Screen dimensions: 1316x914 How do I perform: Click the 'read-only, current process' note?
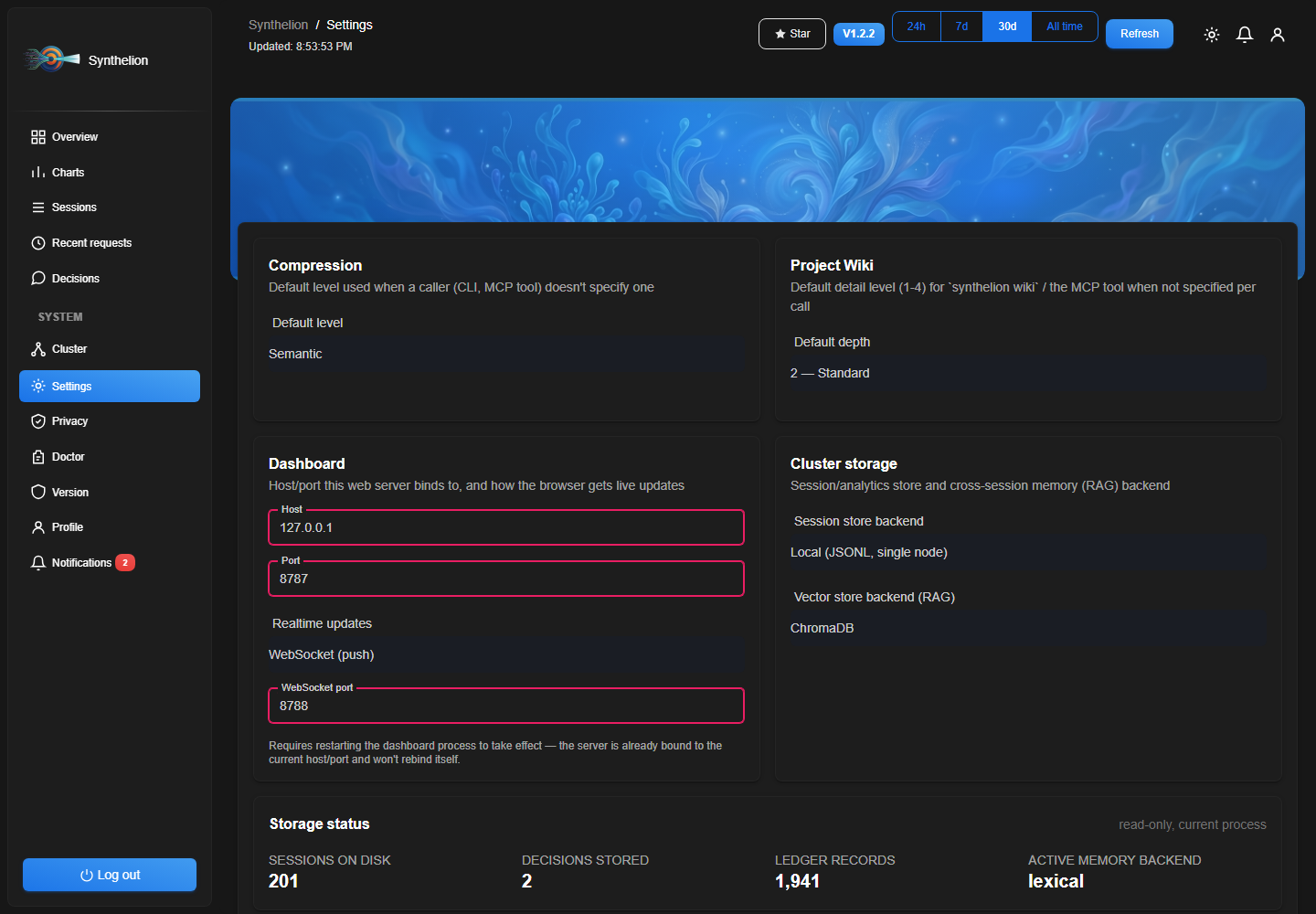click(1193, 824)
